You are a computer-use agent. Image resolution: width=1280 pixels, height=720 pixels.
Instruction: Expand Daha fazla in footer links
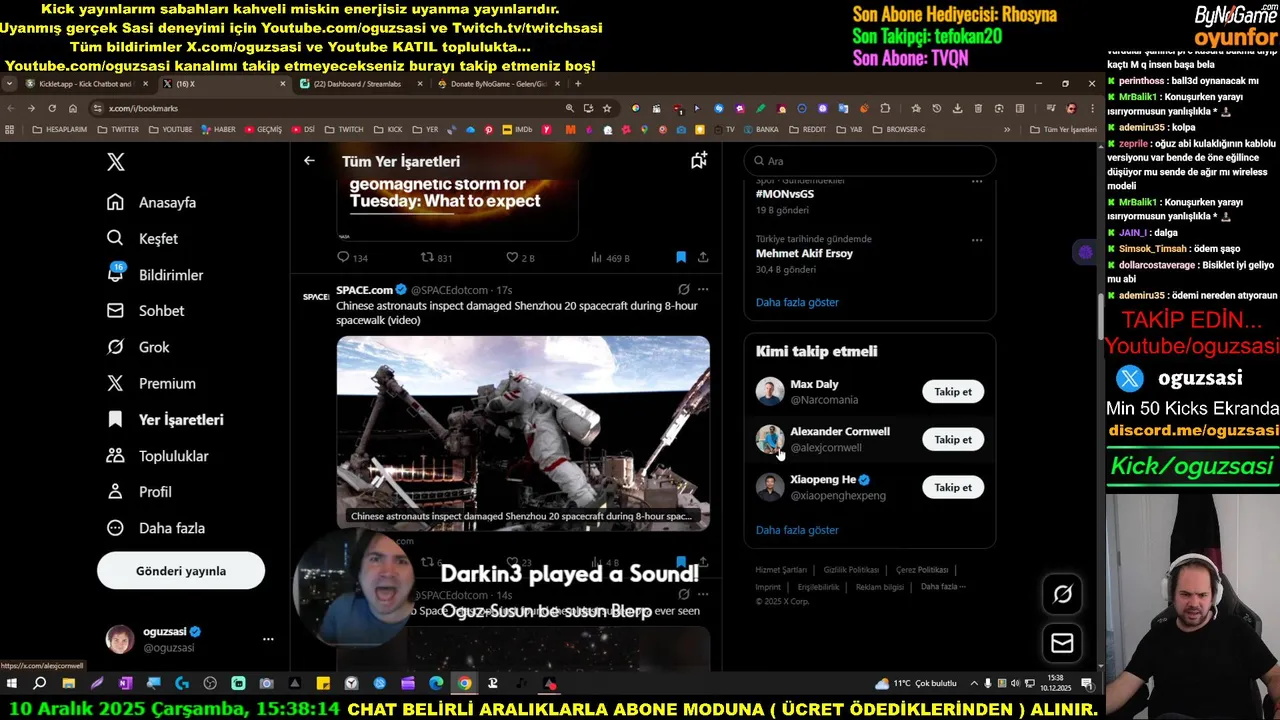click(x=943, y=587)
